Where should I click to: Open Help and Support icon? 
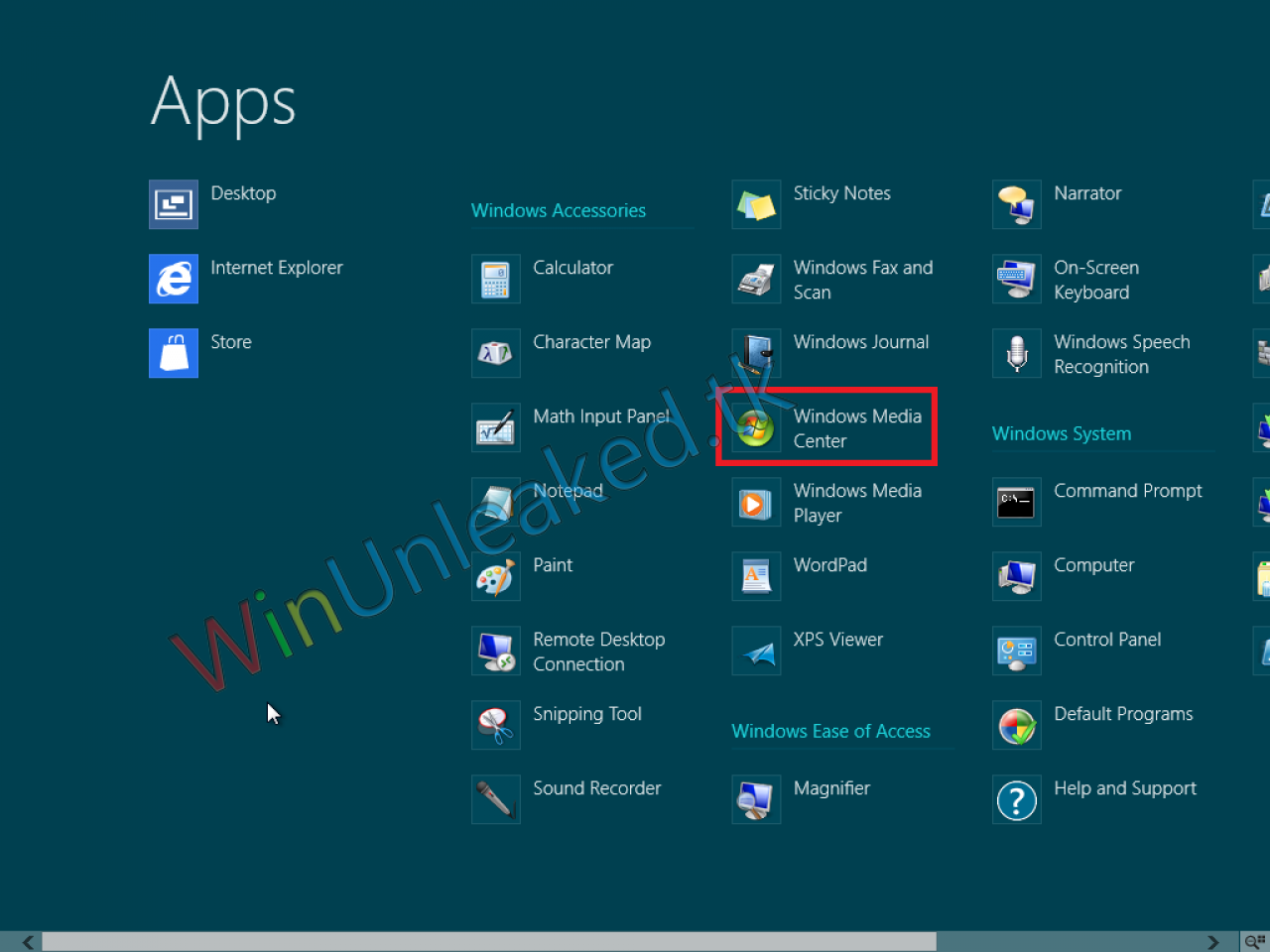(x=1017, y=799)
